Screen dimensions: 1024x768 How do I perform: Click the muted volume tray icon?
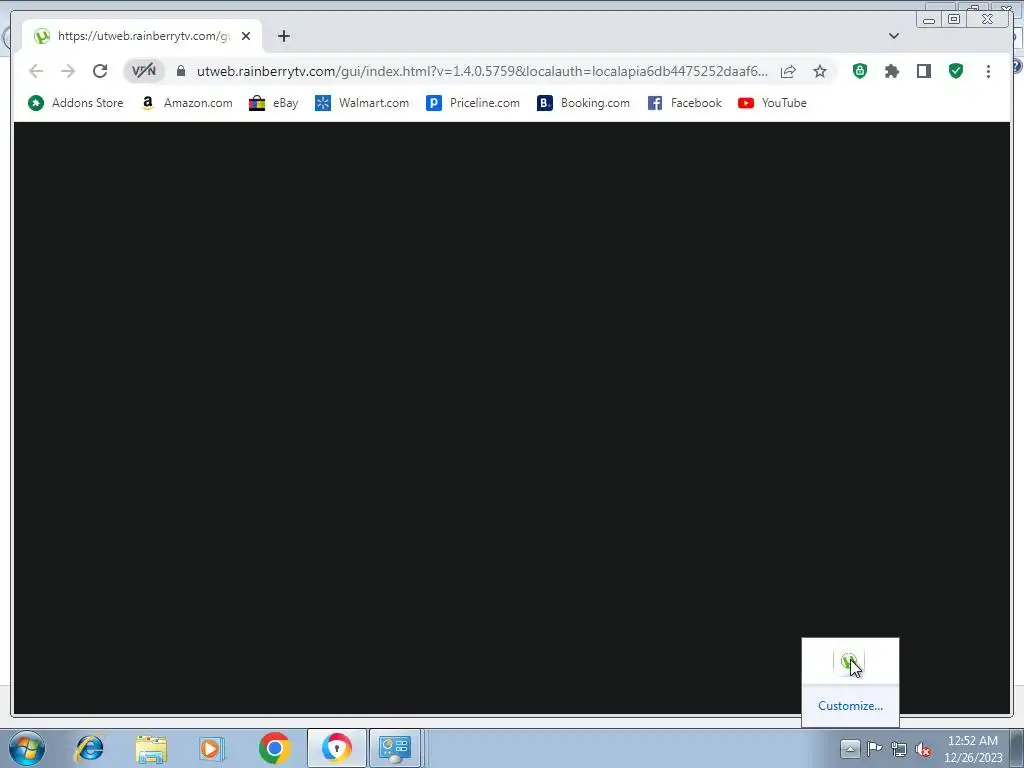(923, 749)
